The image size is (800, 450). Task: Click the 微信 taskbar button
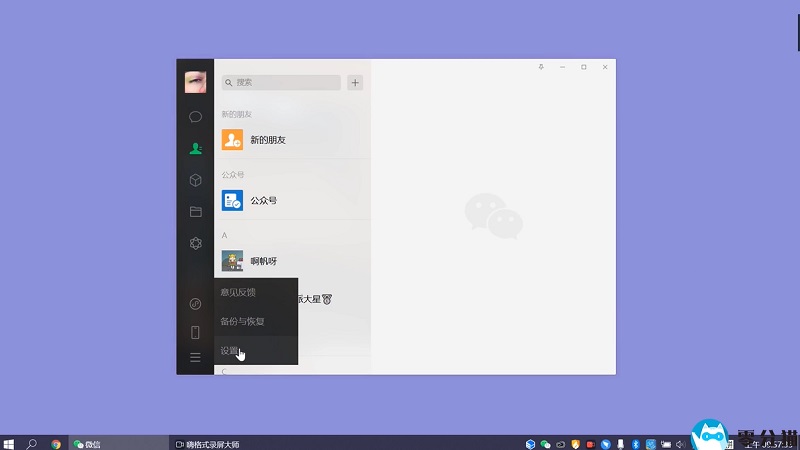tap(90, 443)
